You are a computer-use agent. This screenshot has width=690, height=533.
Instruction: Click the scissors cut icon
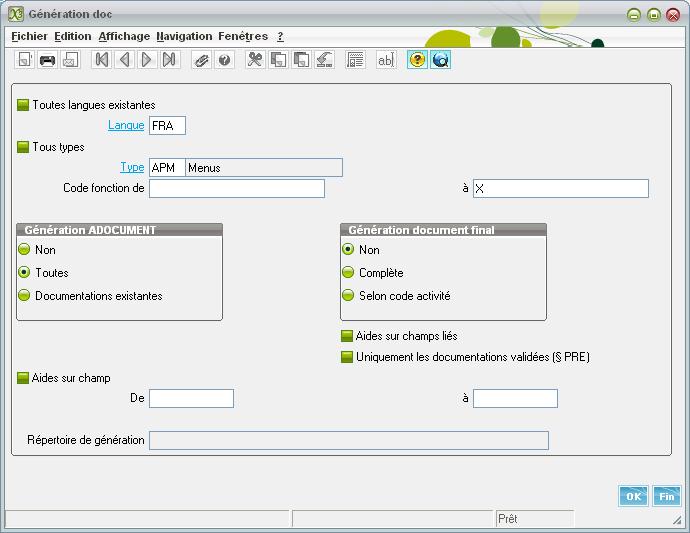pyautogui.click(x=255, y=60)
